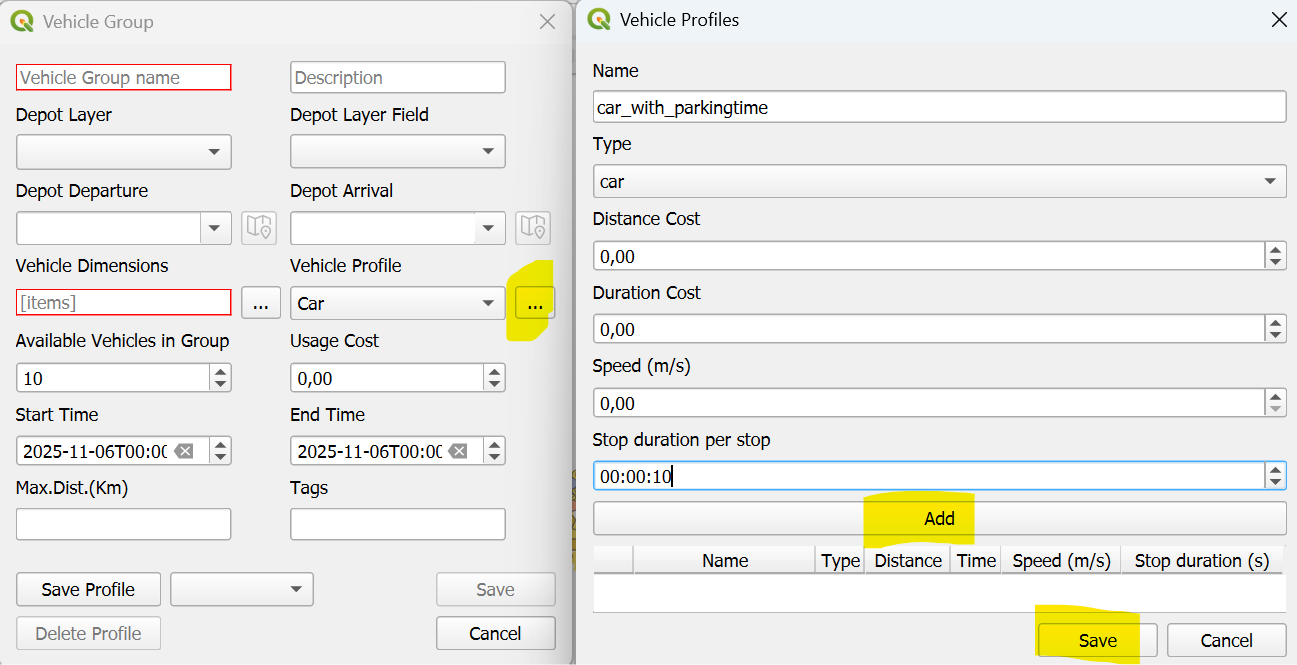Open Vehicle Dimensions editor with ellipsis button
Viewport: 1297px width, 665px height.
point(260,303)
